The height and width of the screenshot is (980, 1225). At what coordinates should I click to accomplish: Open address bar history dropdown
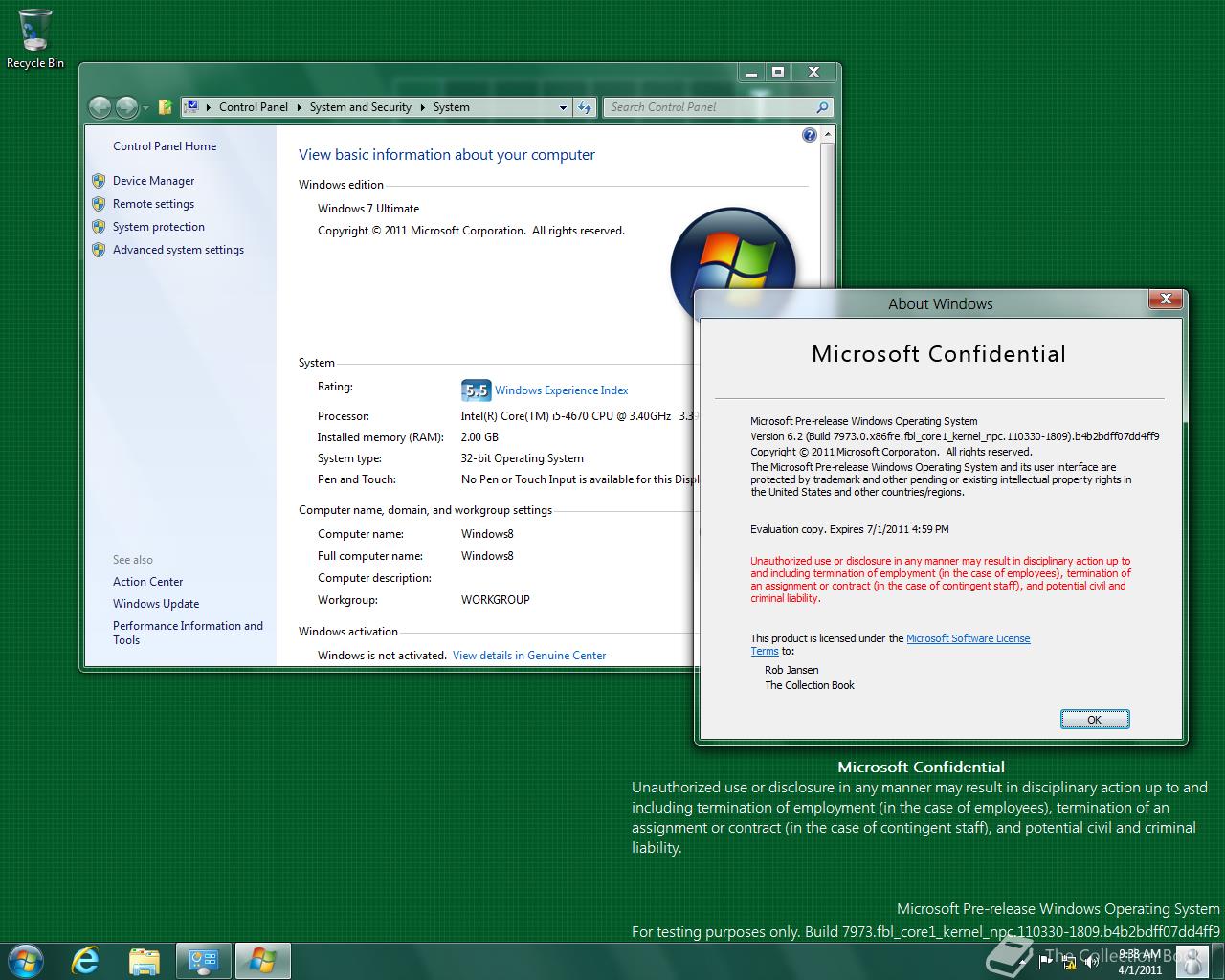(563, 108)
